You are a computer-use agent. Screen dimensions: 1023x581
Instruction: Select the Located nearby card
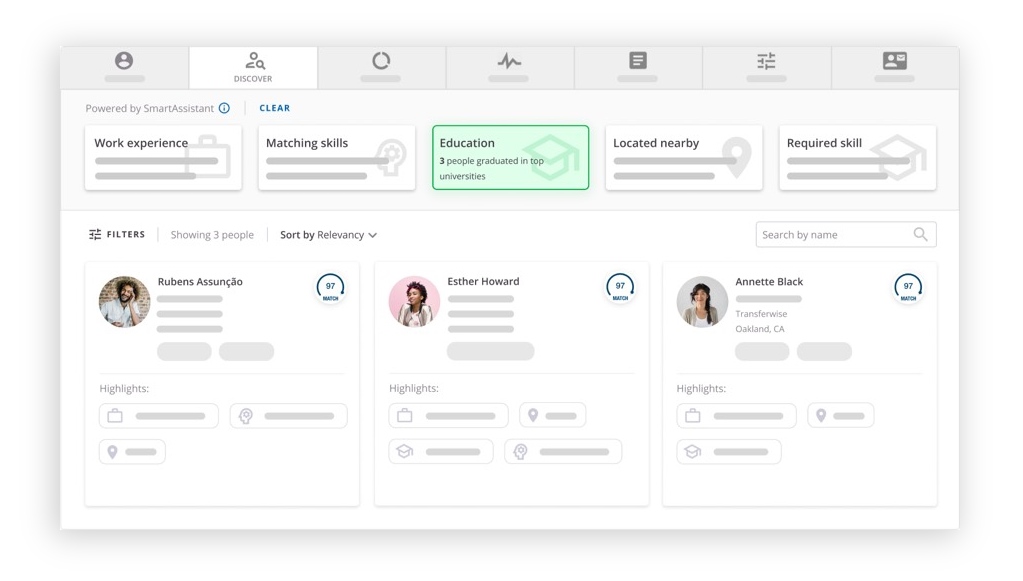pyautogui.click(x=684, y=158)
